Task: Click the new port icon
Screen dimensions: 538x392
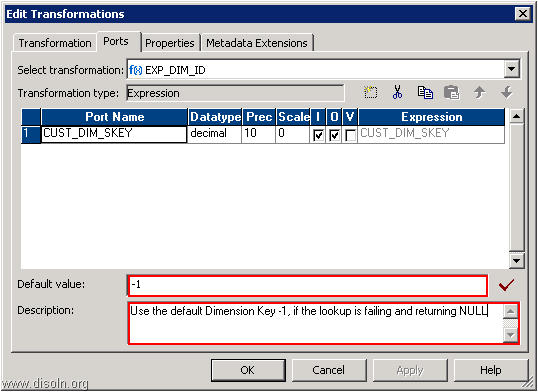Action: click(371, 93)
